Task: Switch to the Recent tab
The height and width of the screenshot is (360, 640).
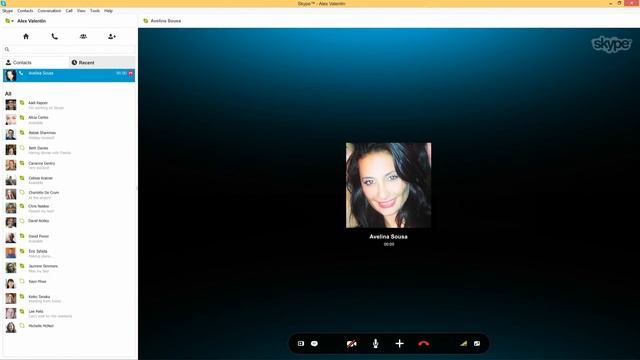Action: coord(102,62)
